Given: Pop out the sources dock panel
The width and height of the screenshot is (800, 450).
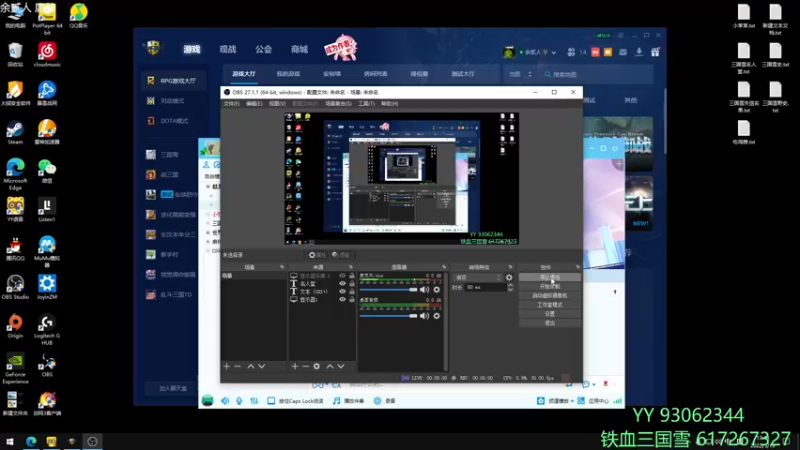Looking at the screenshot, I should pos(351,267).
